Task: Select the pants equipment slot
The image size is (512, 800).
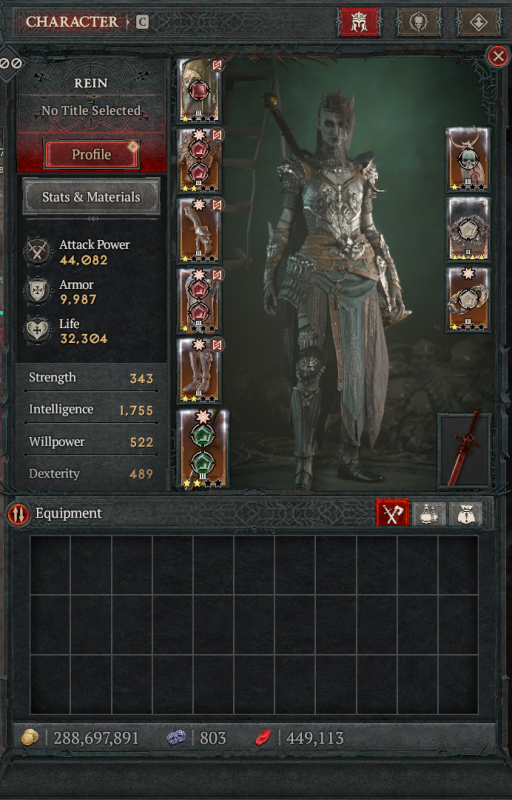Action: point(199,300)
